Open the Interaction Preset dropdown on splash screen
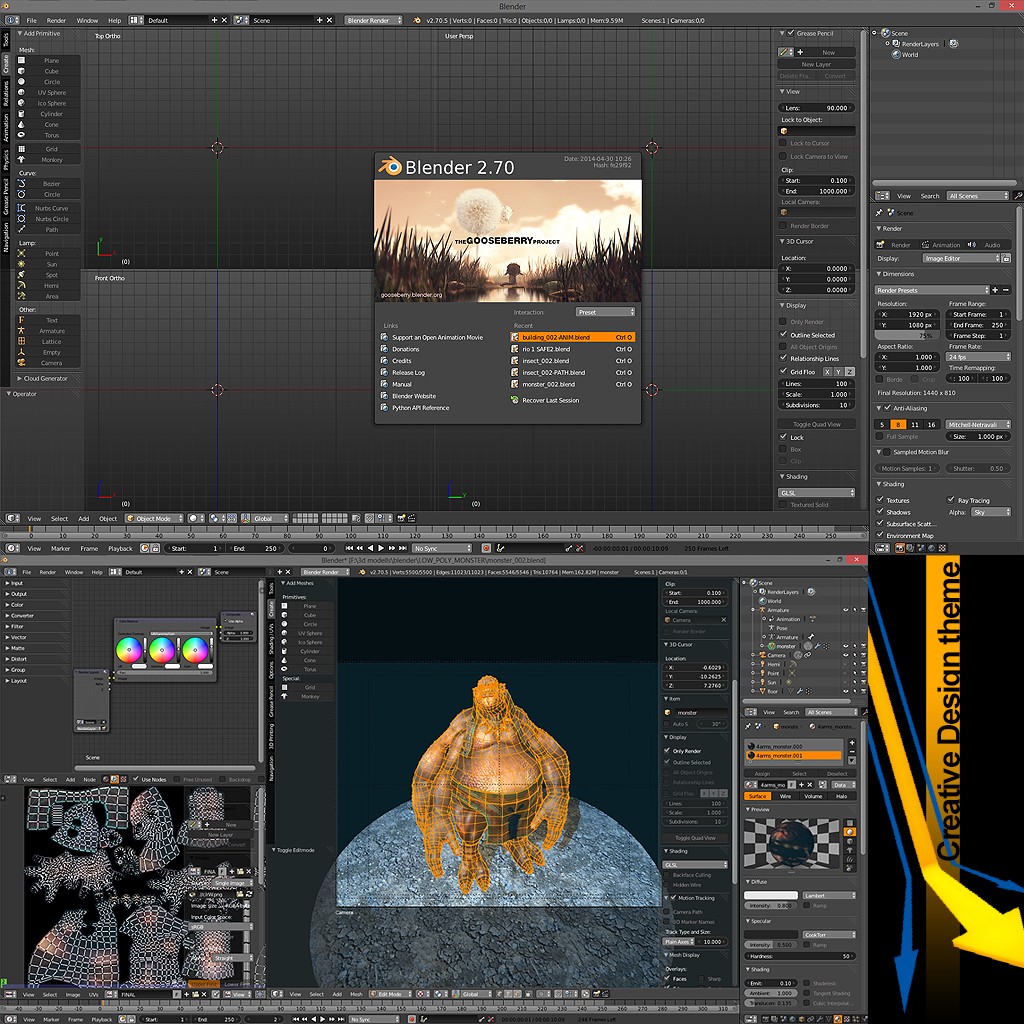The width and height of the screenshot is (1024, 1024). (605, 311)
